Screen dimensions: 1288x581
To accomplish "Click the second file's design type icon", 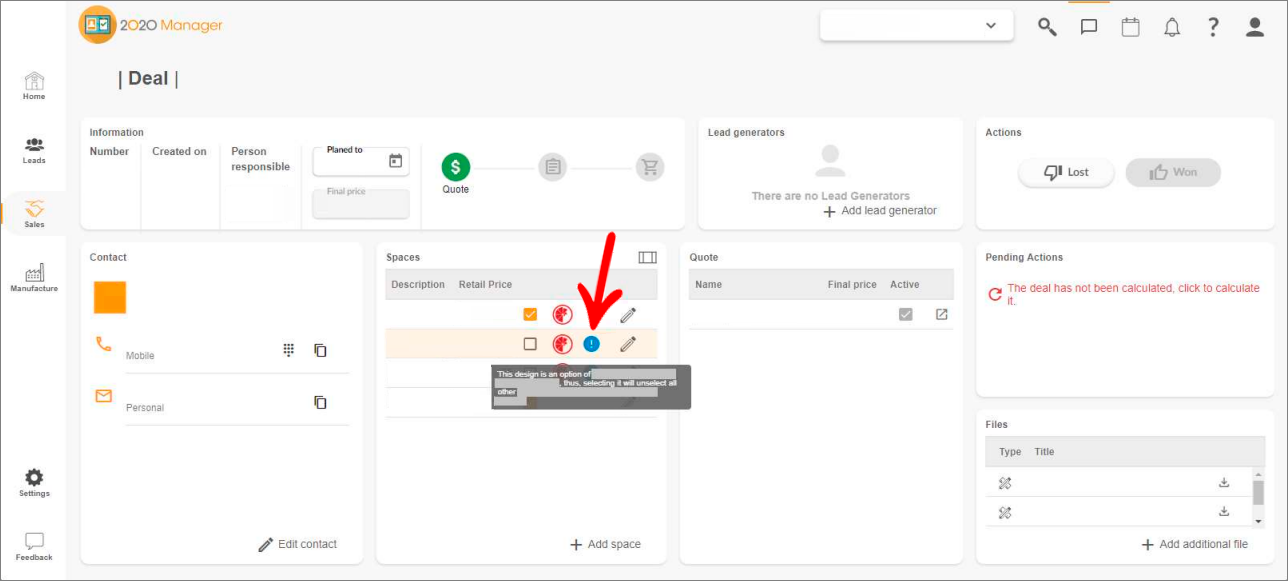I will pyautogui.click(x=1005, y=512).
